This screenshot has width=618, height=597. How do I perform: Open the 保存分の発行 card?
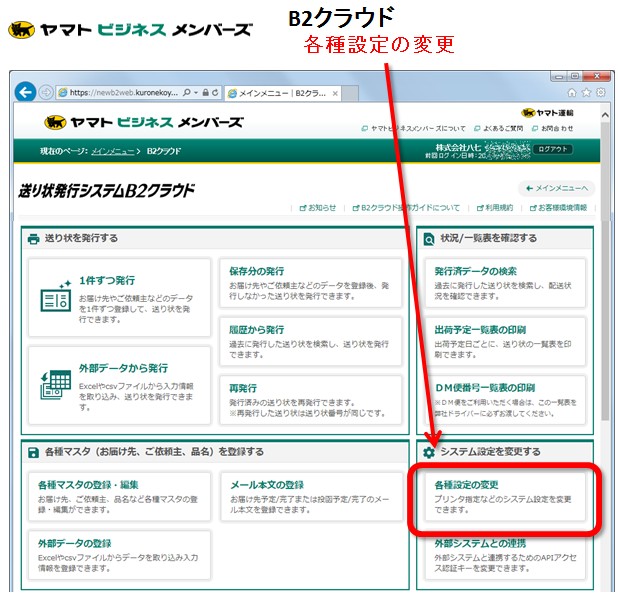(311, 283)
